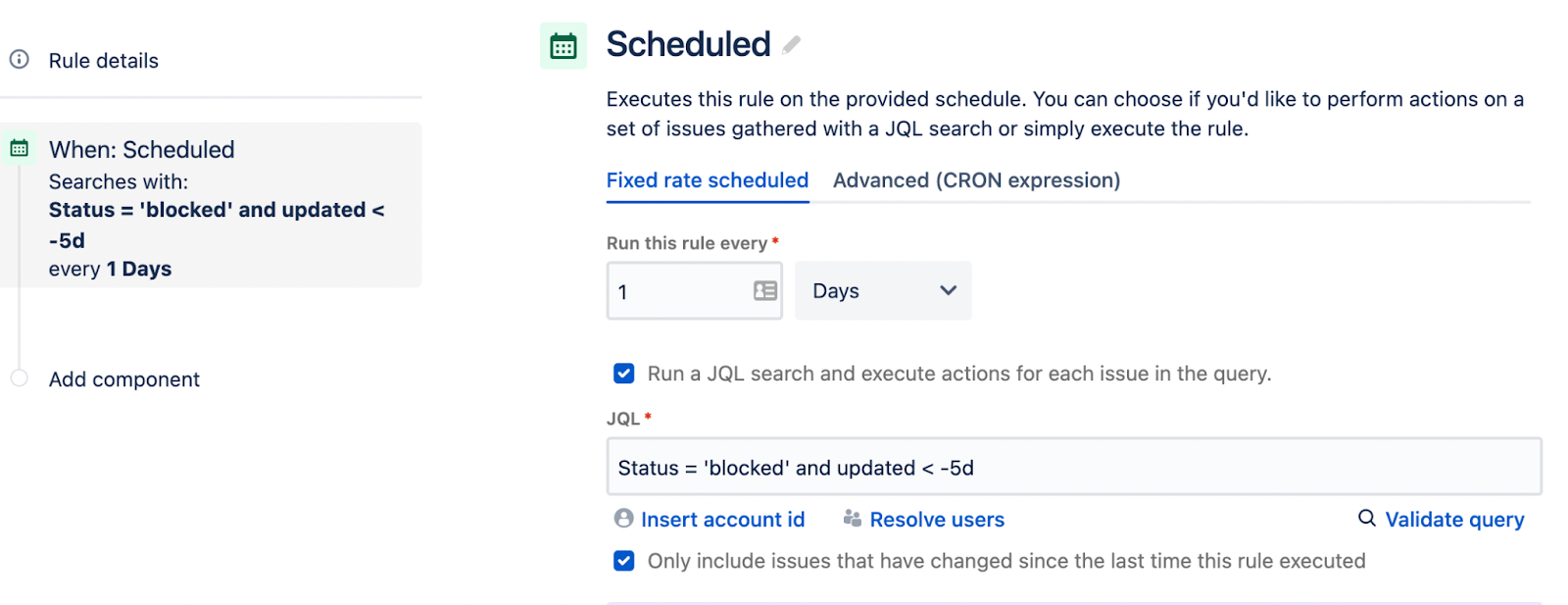Image resolution: width=1568 pixels, height=605 pixels.
Task: Select the Fixed rate scheduled tab
Action: pos(707,180)
